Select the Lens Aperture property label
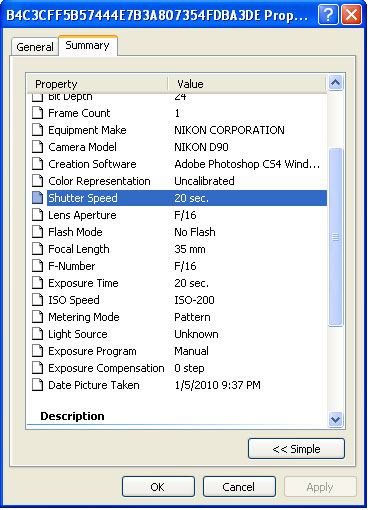 click(x=82, y=215)
